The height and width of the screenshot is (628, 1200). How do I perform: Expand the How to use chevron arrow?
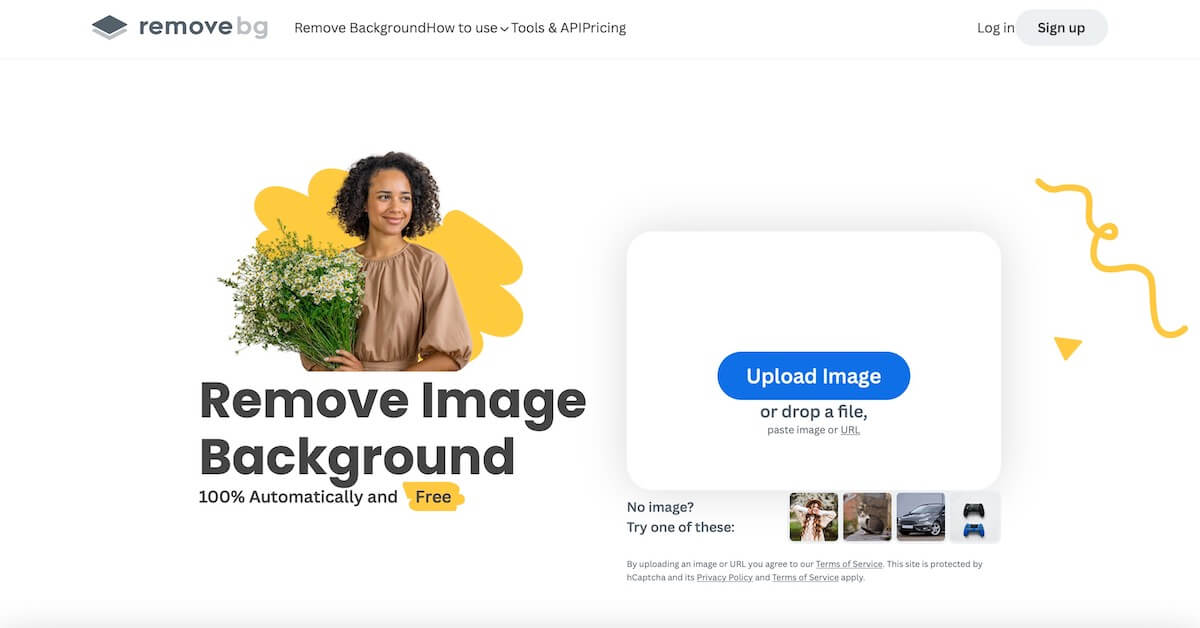[x=504, y=29]
